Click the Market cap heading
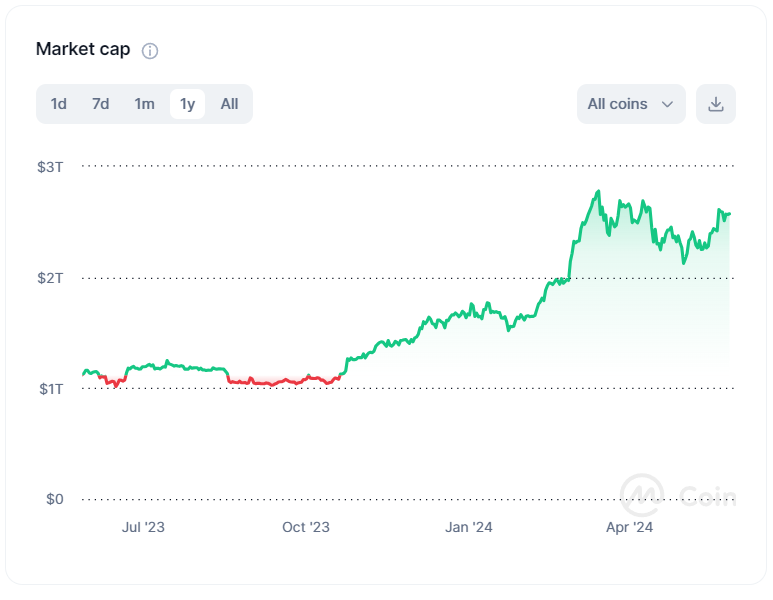The width and height of the screenshot is (773, 600). 83,49
